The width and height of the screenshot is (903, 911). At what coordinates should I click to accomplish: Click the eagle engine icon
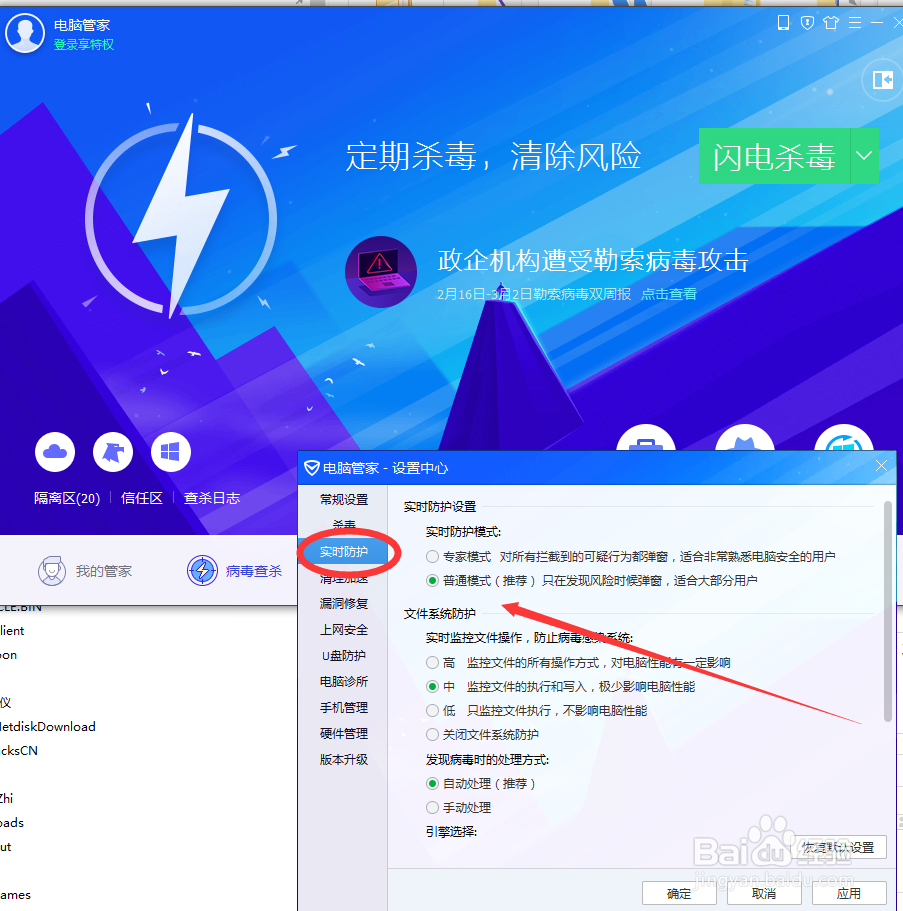point(113,452)
